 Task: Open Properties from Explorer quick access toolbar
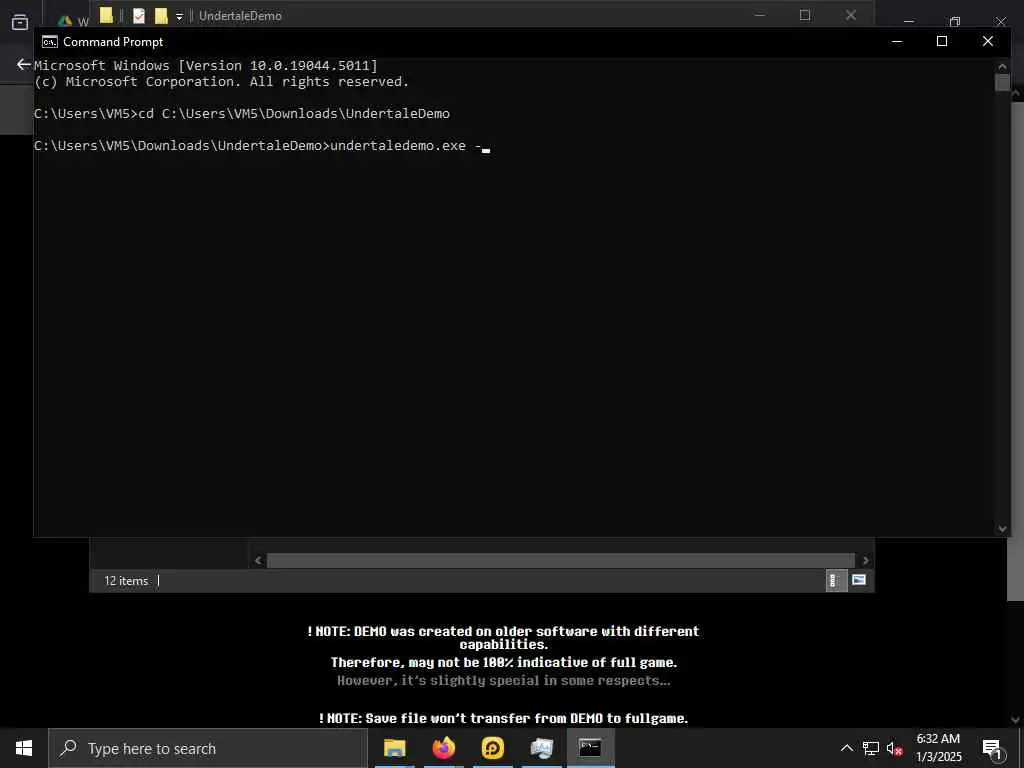click(138, 16)
